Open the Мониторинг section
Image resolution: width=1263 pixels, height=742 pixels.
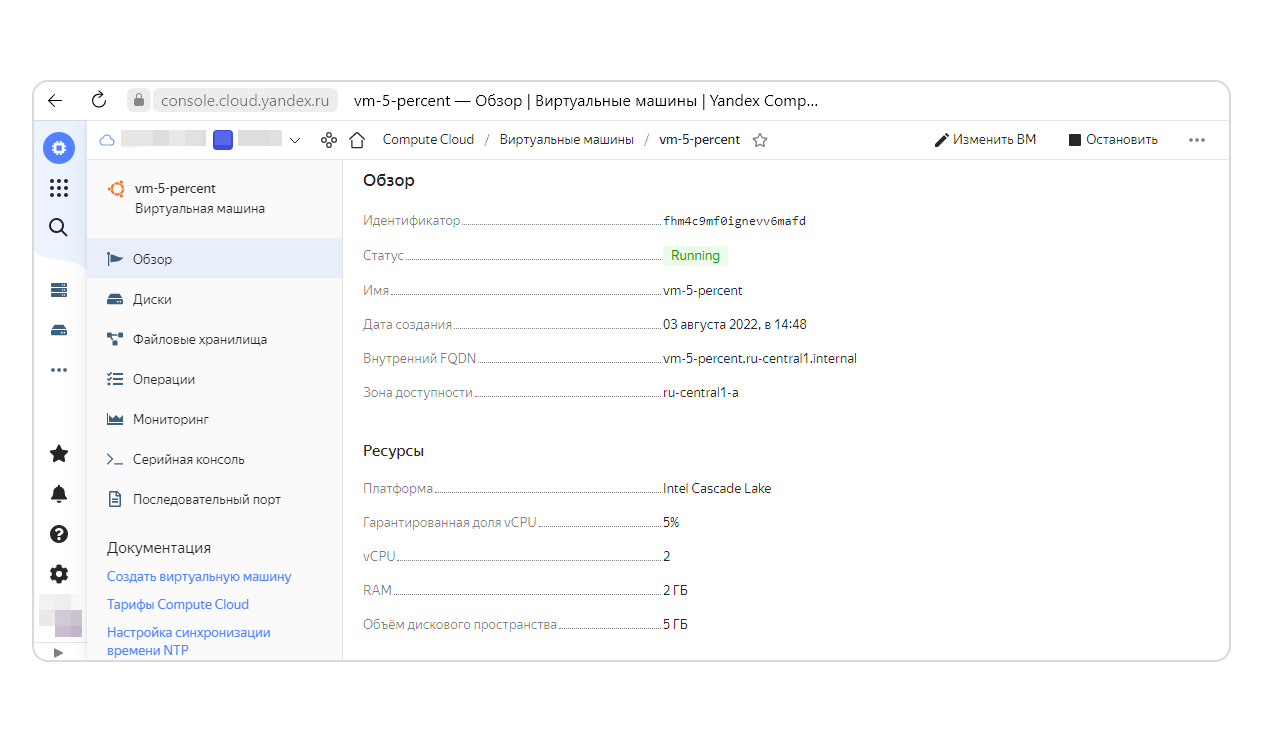click(x=214, y=419)
